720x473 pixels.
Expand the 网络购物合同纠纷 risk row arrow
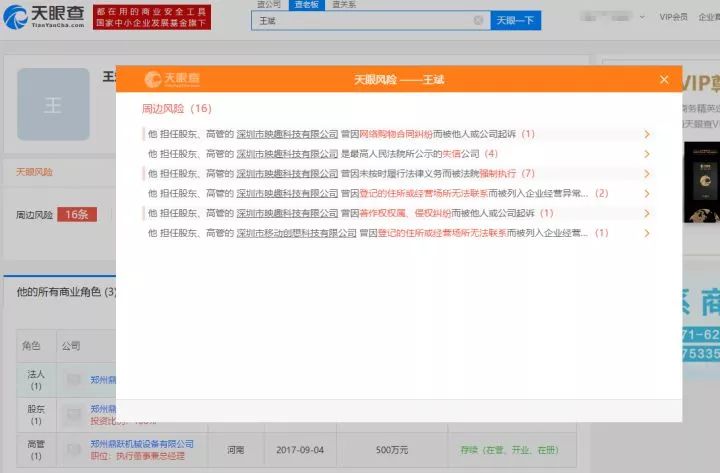coord(647,134)
